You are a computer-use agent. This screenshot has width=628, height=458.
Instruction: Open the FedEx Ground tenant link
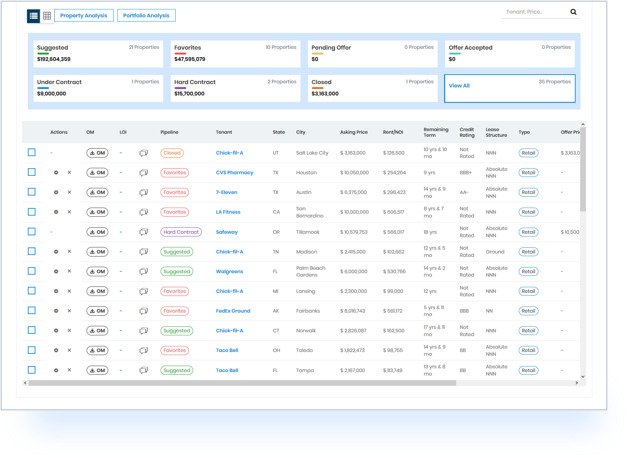(231, 311)
